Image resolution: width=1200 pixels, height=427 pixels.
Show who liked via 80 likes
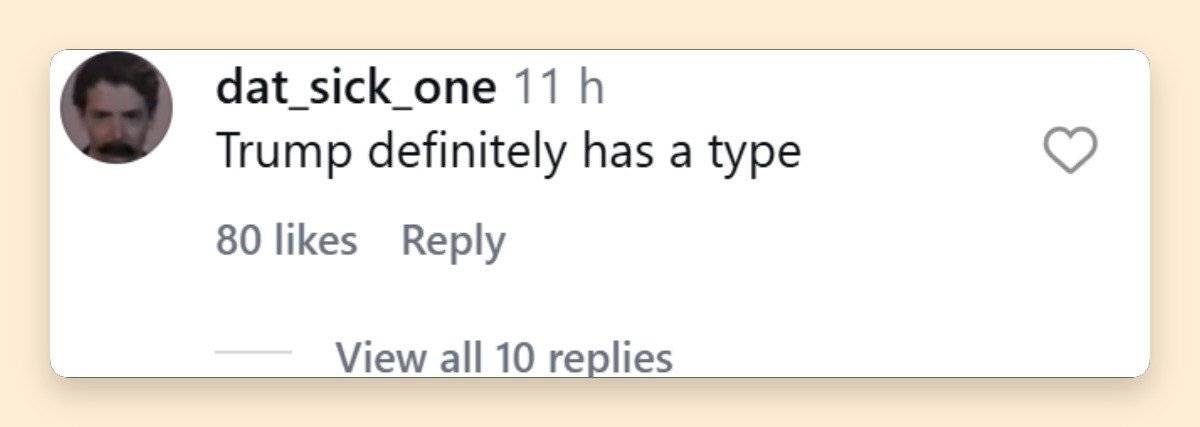click(x=287, y=241)
